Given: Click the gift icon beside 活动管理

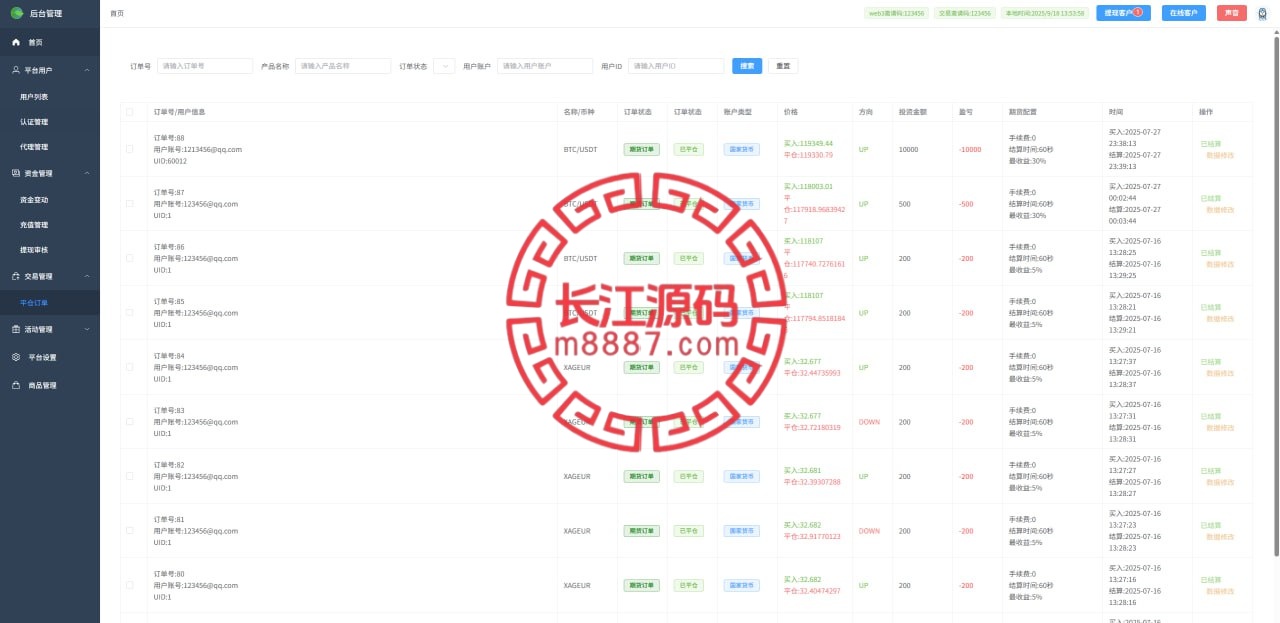Looking at the screenshot, I should coord(16,329).
